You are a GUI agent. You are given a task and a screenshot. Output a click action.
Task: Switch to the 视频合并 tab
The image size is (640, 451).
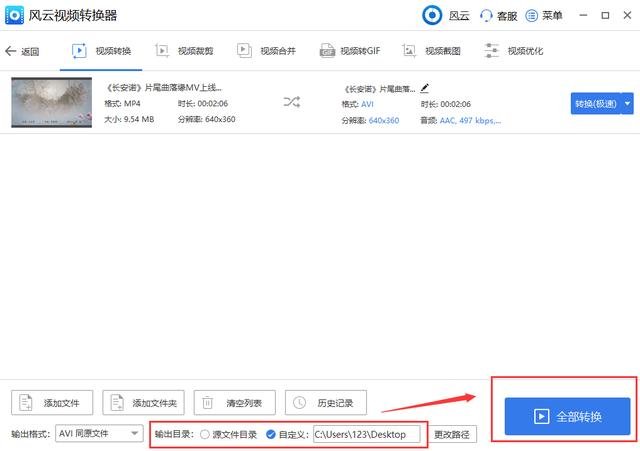[x=266, y=51]
